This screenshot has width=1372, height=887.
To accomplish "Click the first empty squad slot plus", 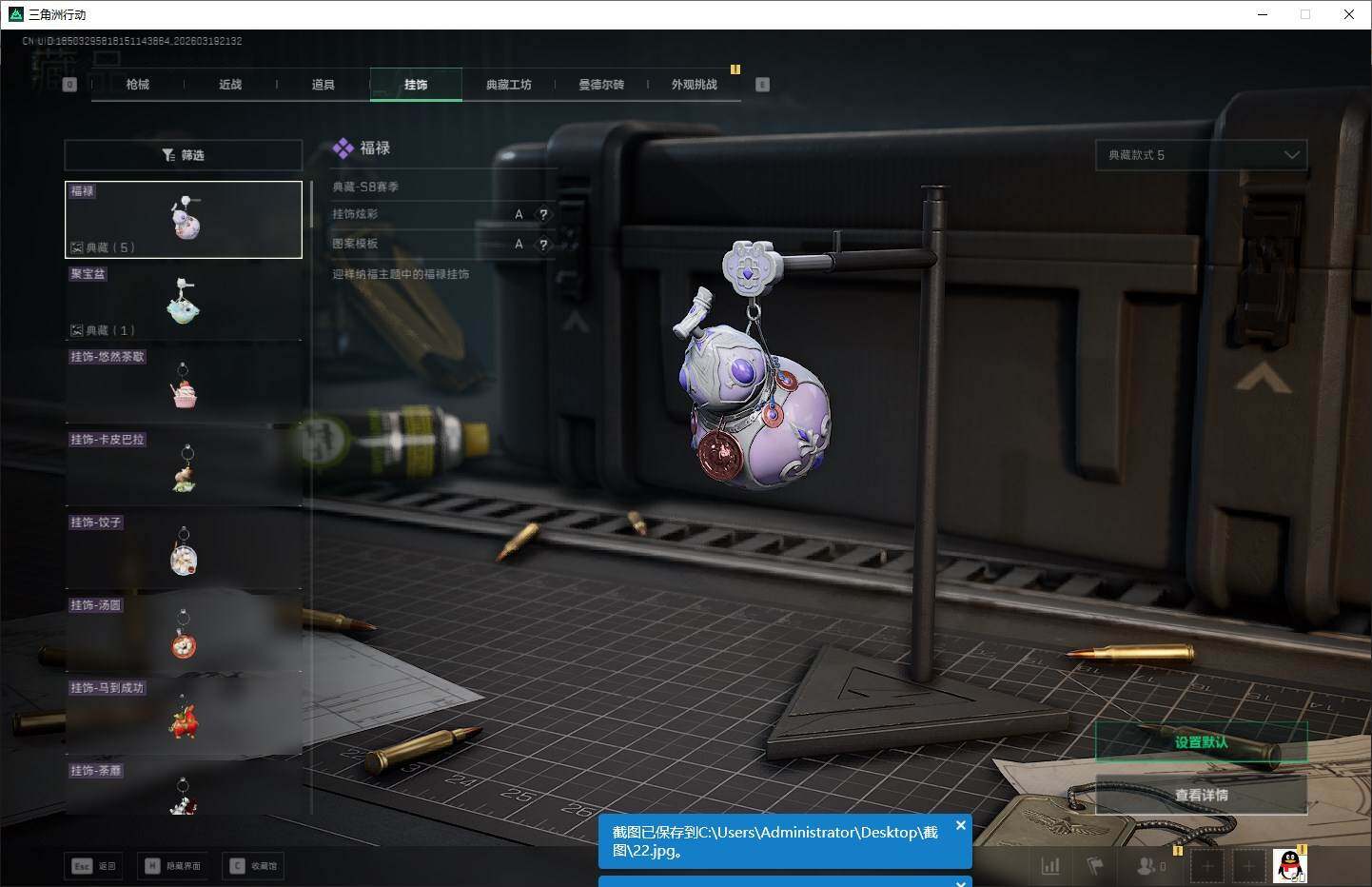I will coord(1207,866).
